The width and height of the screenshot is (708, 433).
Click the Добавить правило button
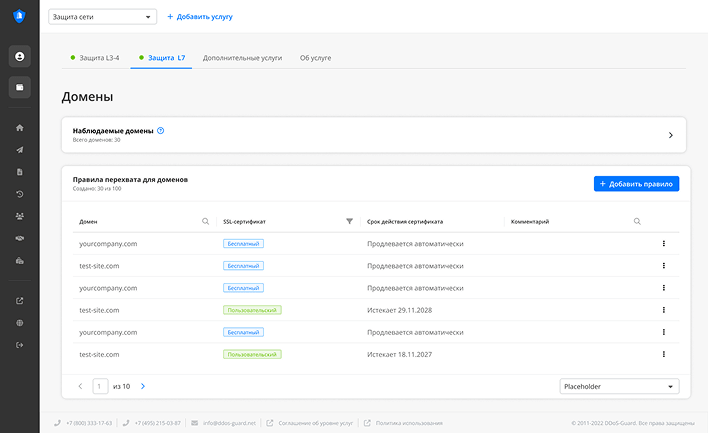(637, 184)
